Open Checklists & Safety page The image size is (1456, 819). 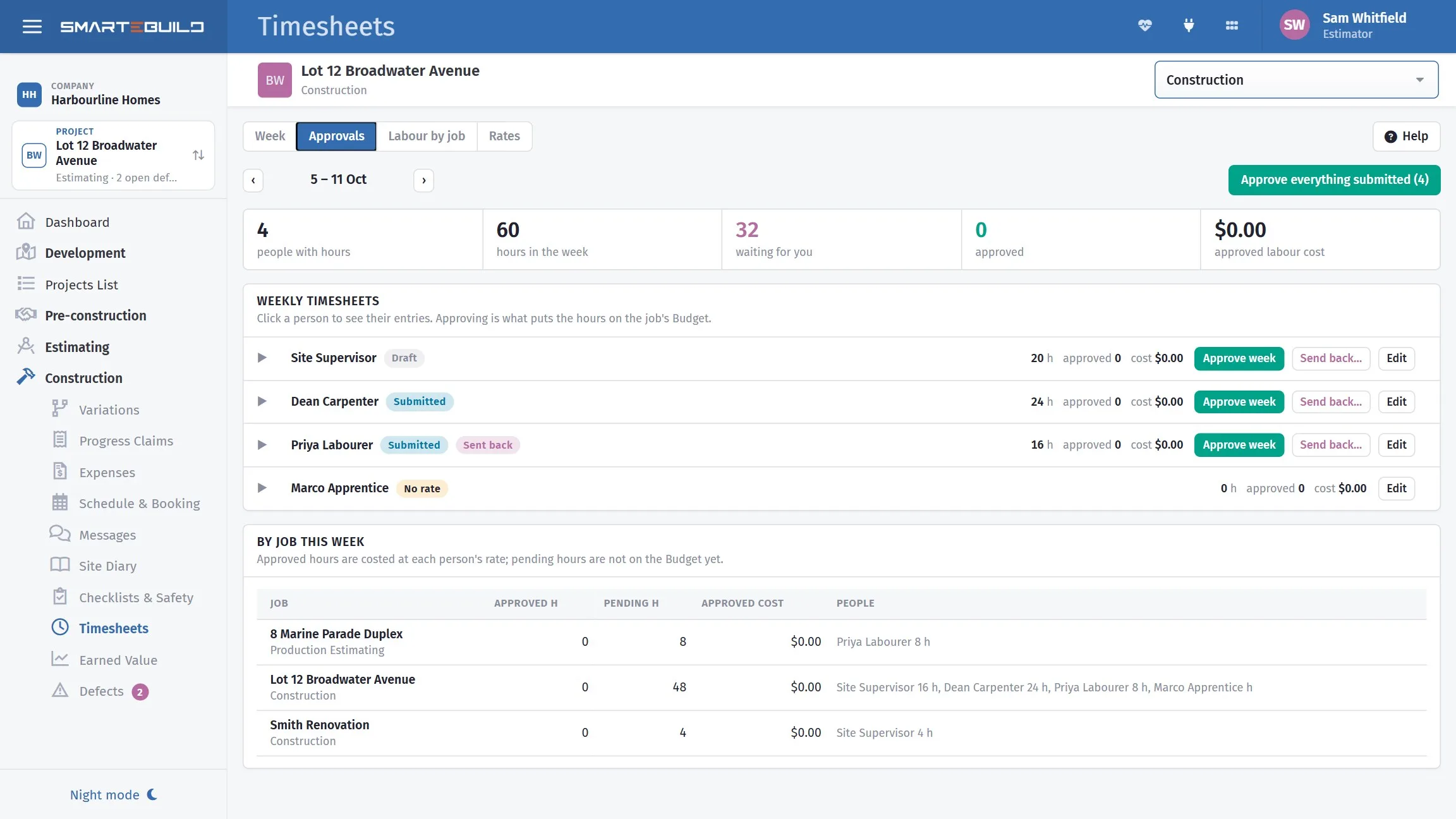click(x=136, y=597)
